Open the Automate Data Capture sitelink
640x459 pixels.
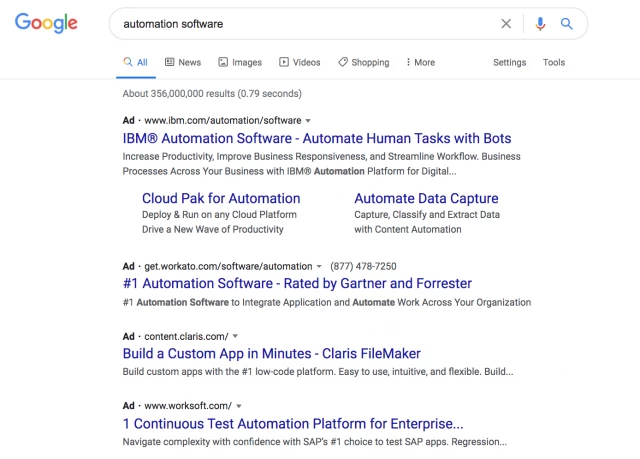(426, 198)
